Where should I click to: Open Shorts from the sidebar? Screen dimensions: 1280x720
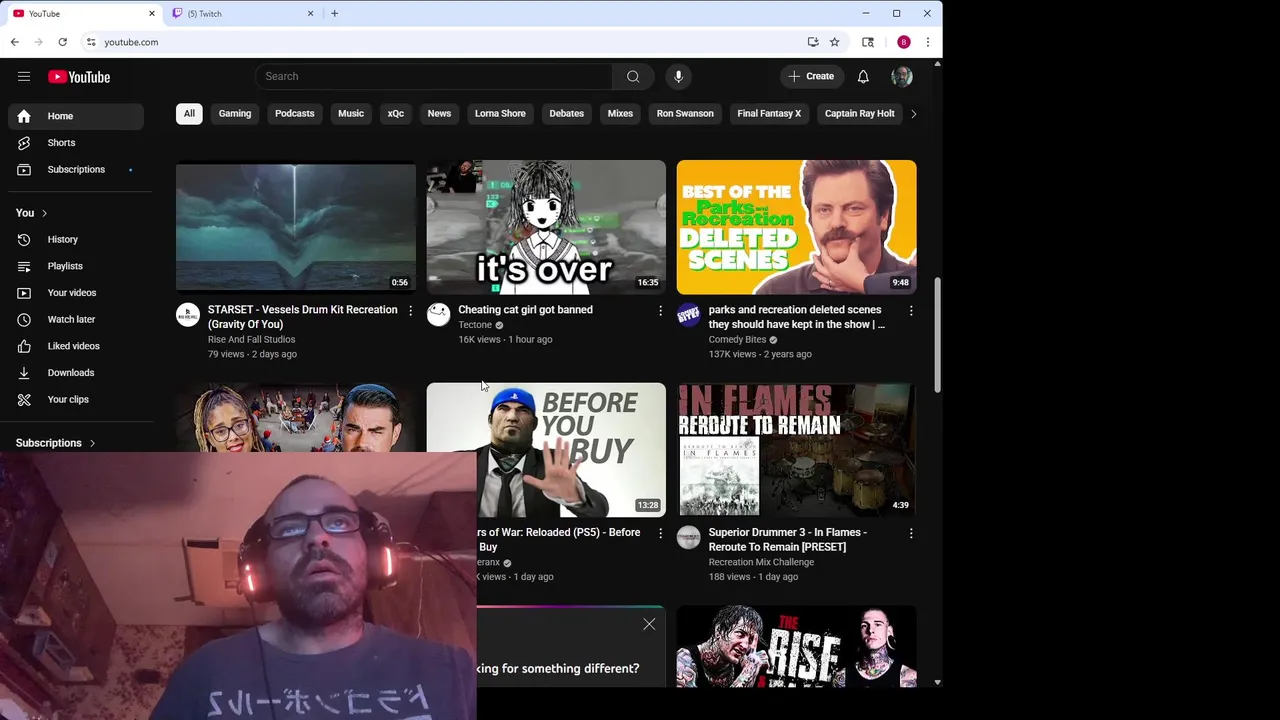(76, 143)
